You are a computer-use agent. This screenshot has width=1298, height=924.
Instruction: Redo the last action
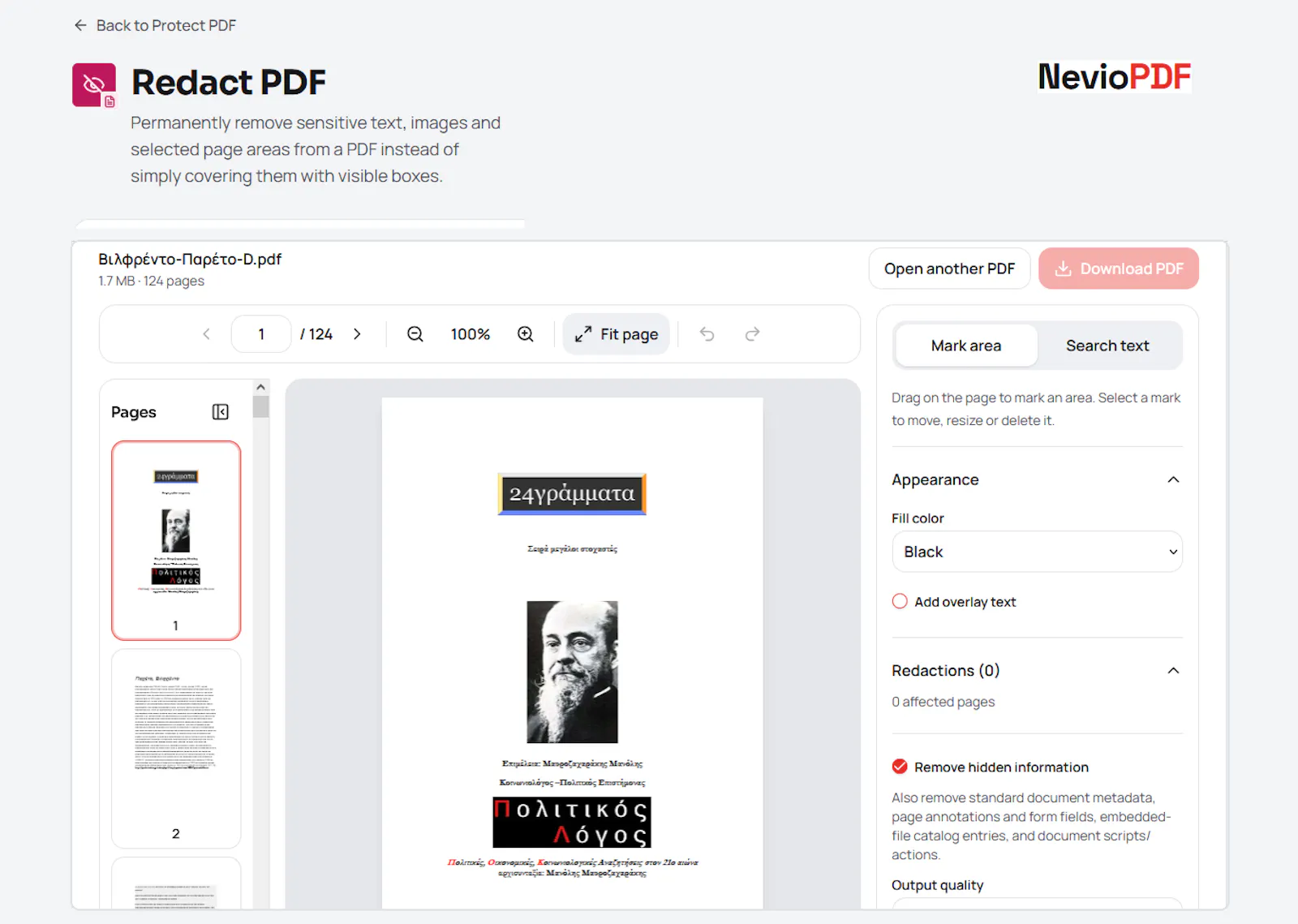pos(753,334)
